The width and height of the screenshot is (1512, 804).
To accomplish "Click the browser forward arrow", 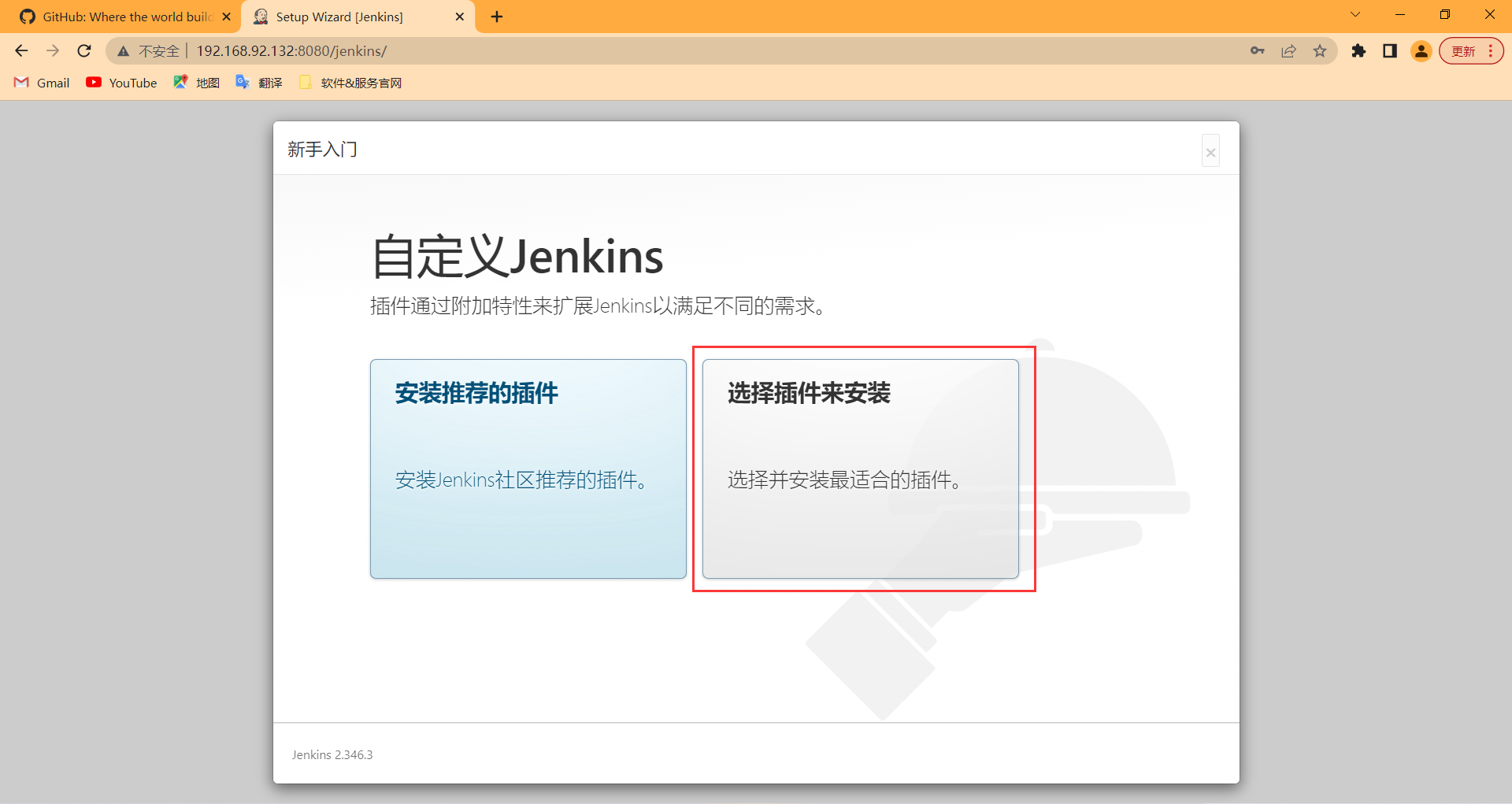I will coord(53,51).
